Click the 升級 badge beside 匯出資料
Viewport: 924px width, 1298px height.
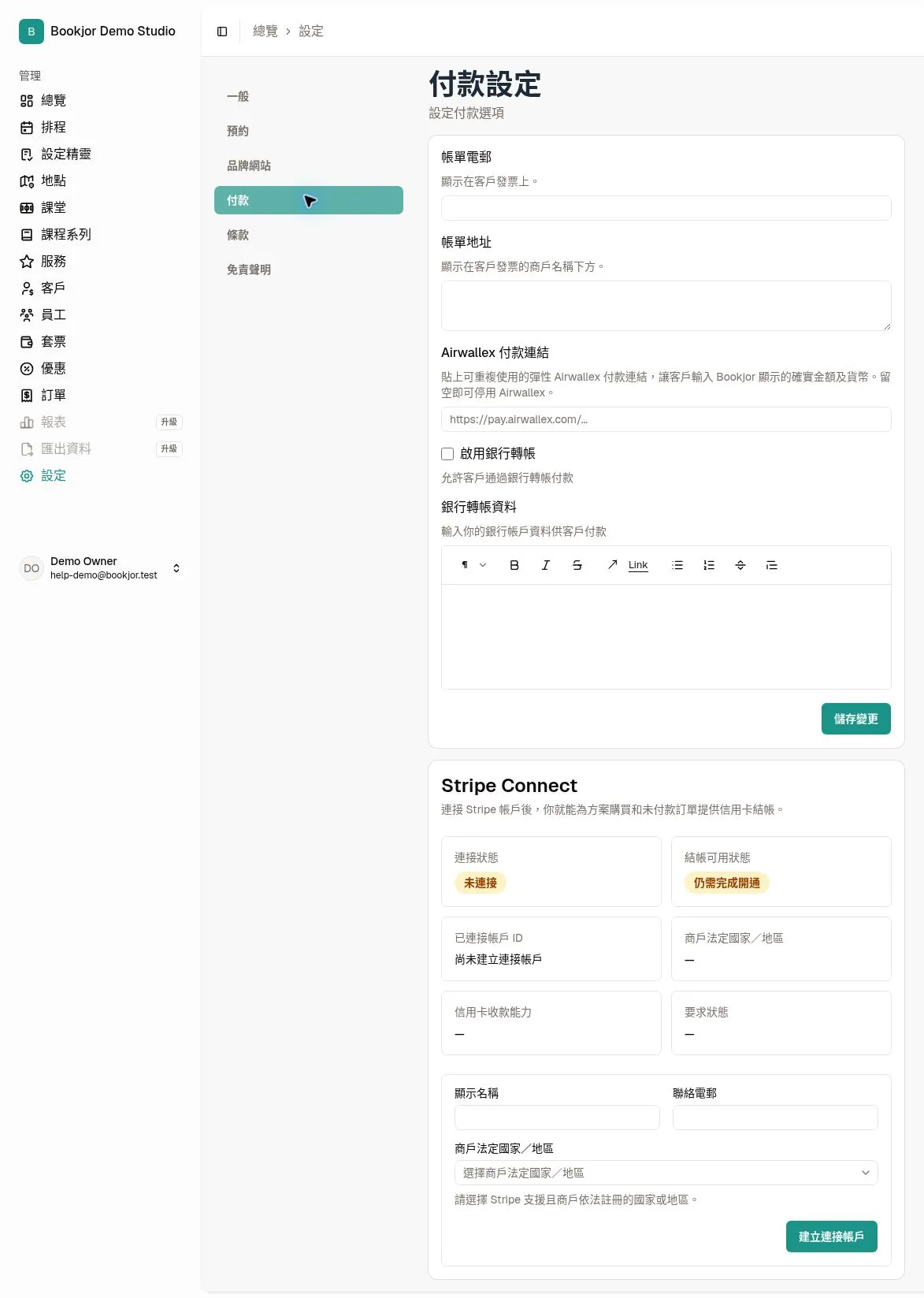click(x=169, y=449)
